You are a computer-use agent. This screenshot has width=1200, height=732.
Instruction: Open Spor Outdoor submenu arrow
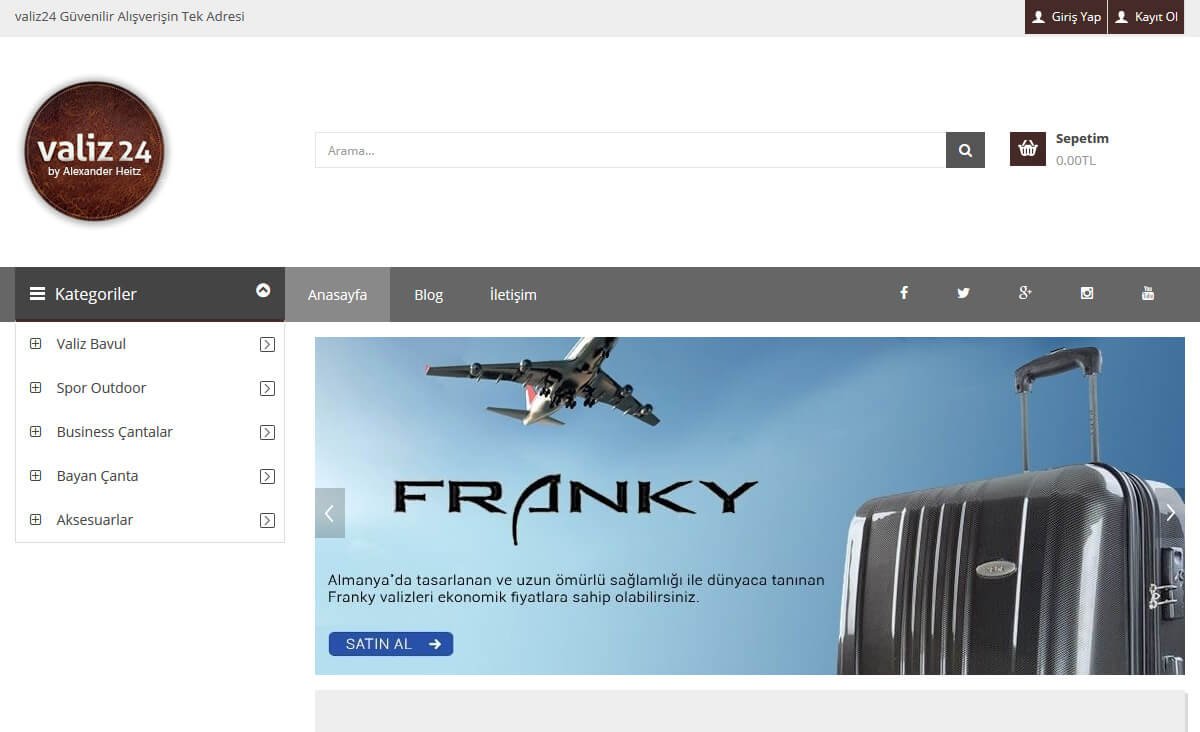[x=267, y=389]
